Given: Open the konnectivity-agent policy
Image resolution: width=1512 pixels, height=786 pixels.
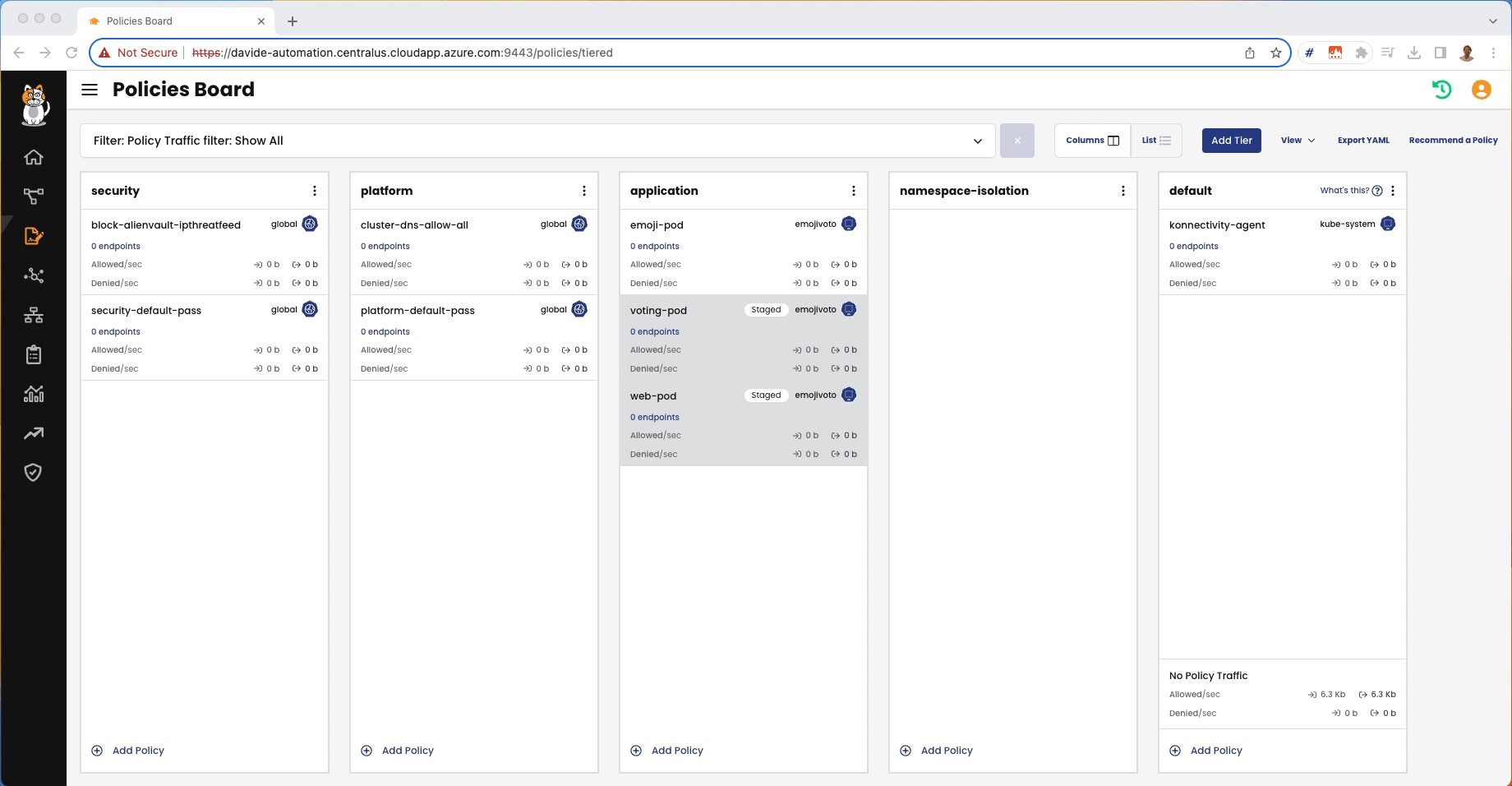Looking at the screenshot, I should pos(1217,225).
